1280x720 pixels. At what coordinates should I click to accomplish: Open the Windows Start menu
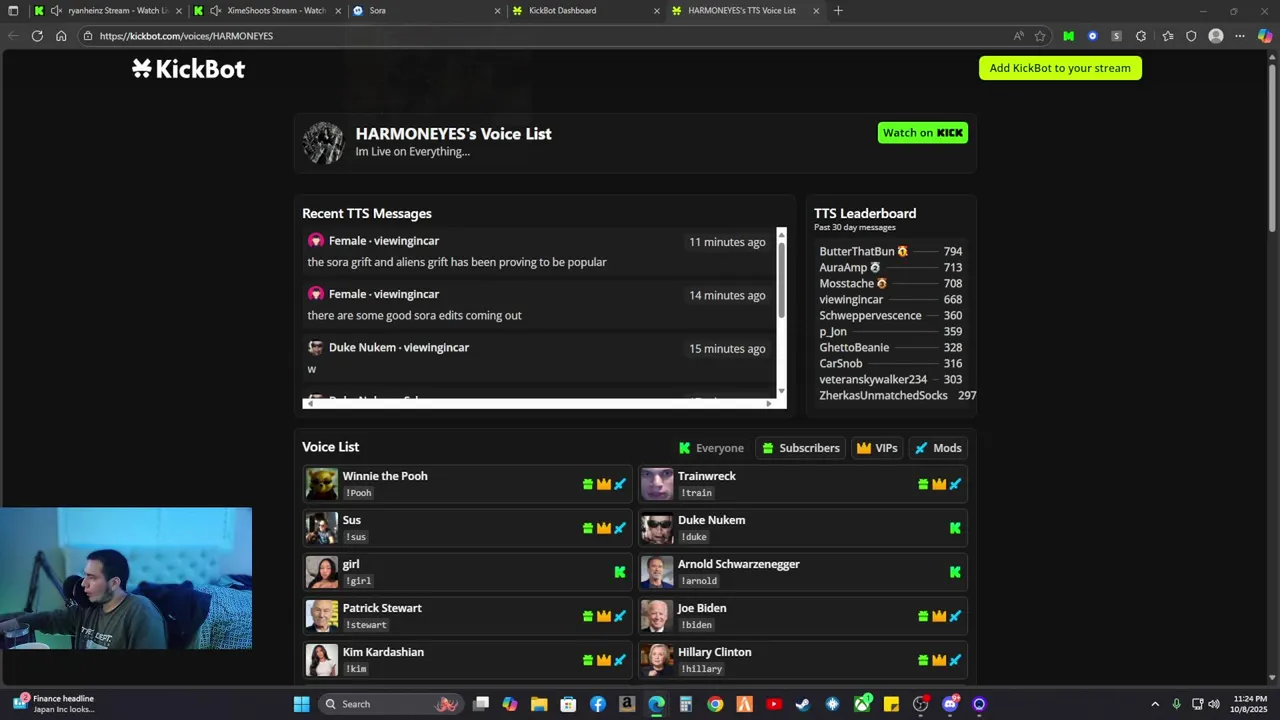[301, 704]
